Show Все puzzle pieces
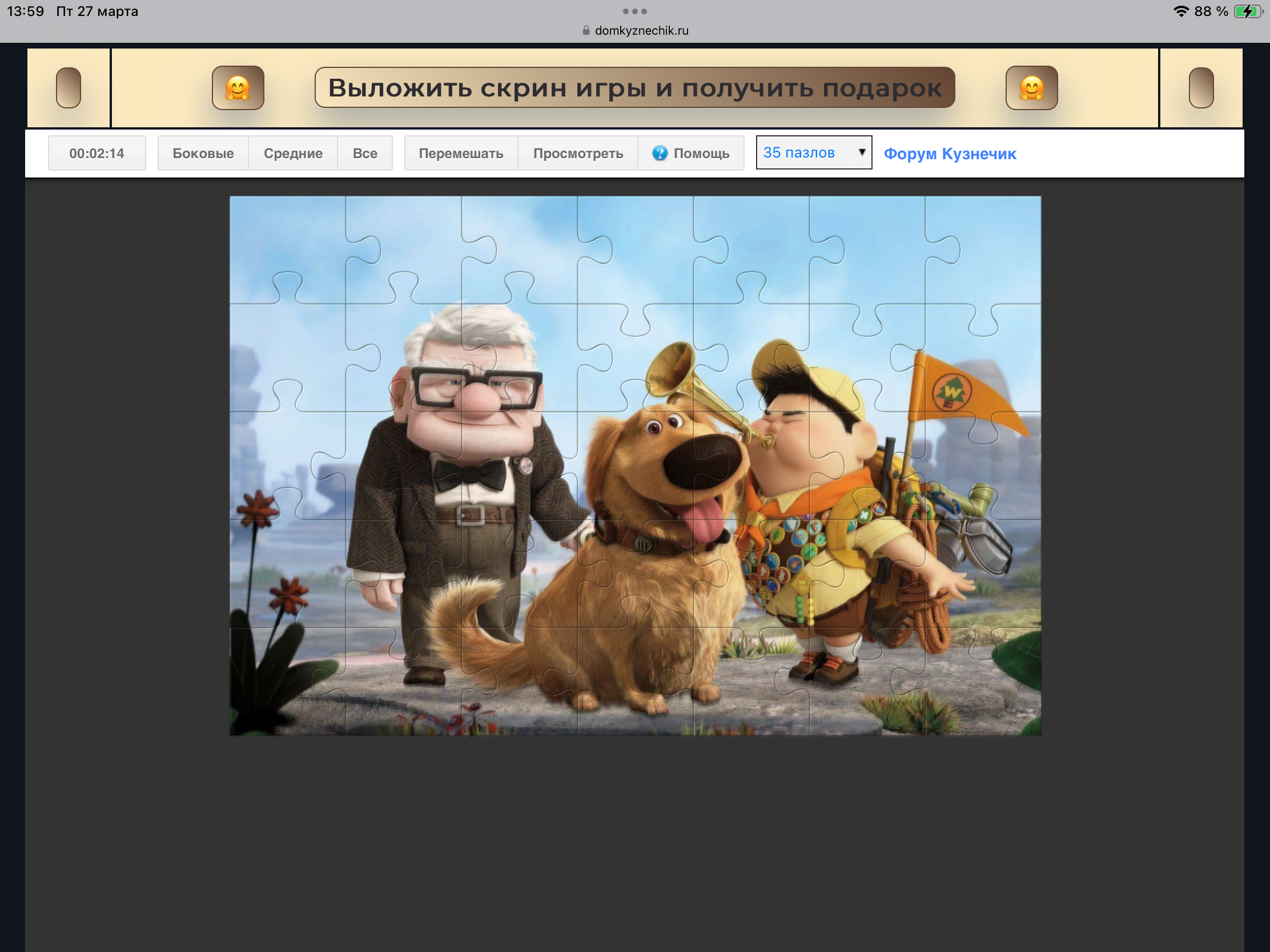 click(x=364, y=153)
